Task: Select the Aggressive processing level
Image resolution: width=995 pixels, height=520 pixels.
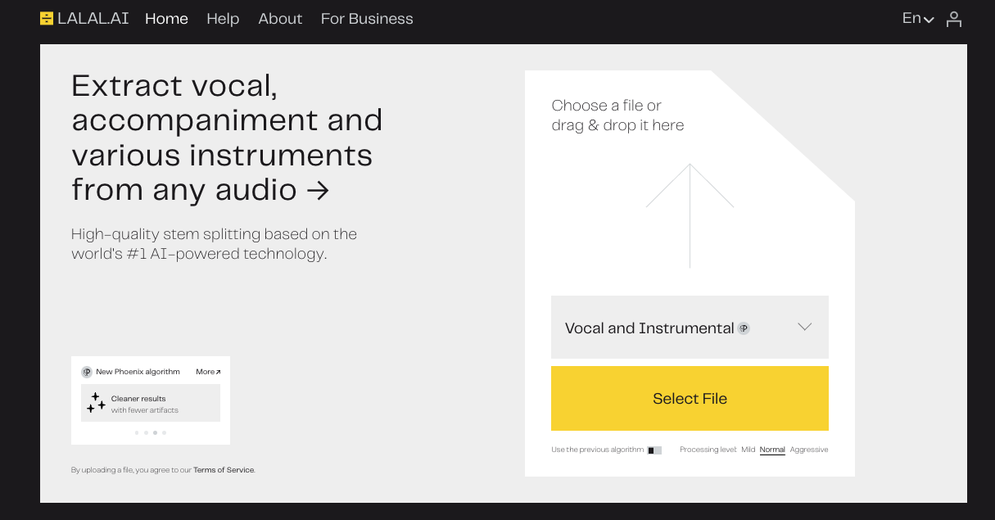Action: click(809, 450)
